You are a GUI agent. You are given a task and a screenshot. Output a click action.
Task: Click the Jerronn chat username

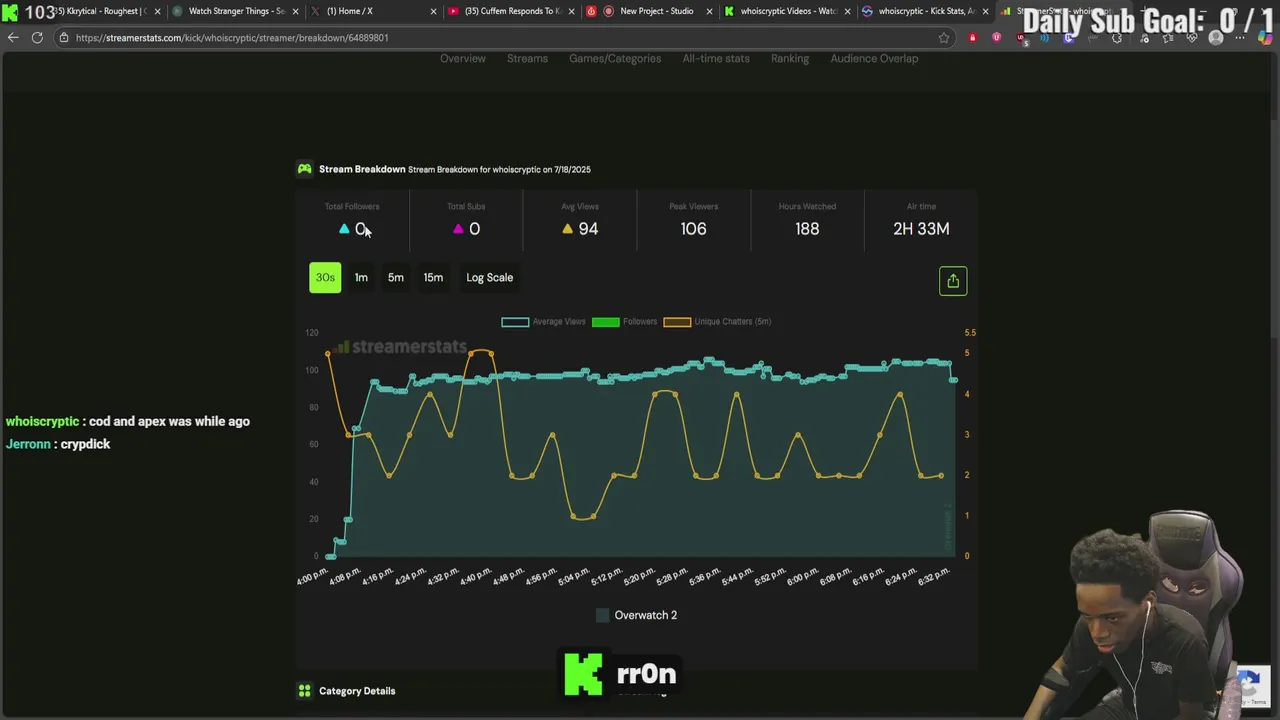(x=28, y=444)
